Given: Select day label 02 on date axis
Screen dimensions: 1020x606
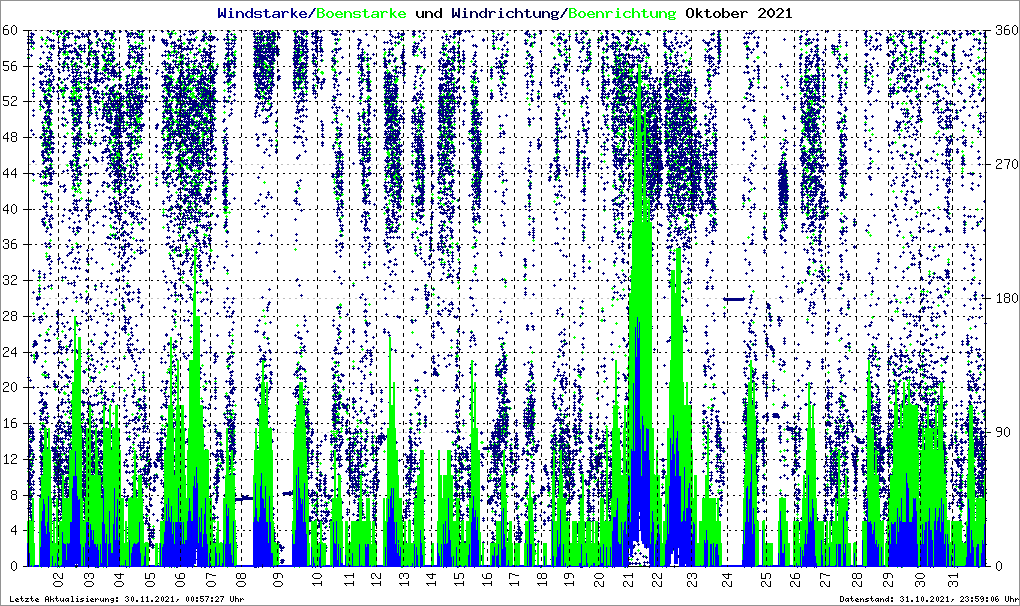Looking at the screenshot, I should click(58, 577).
